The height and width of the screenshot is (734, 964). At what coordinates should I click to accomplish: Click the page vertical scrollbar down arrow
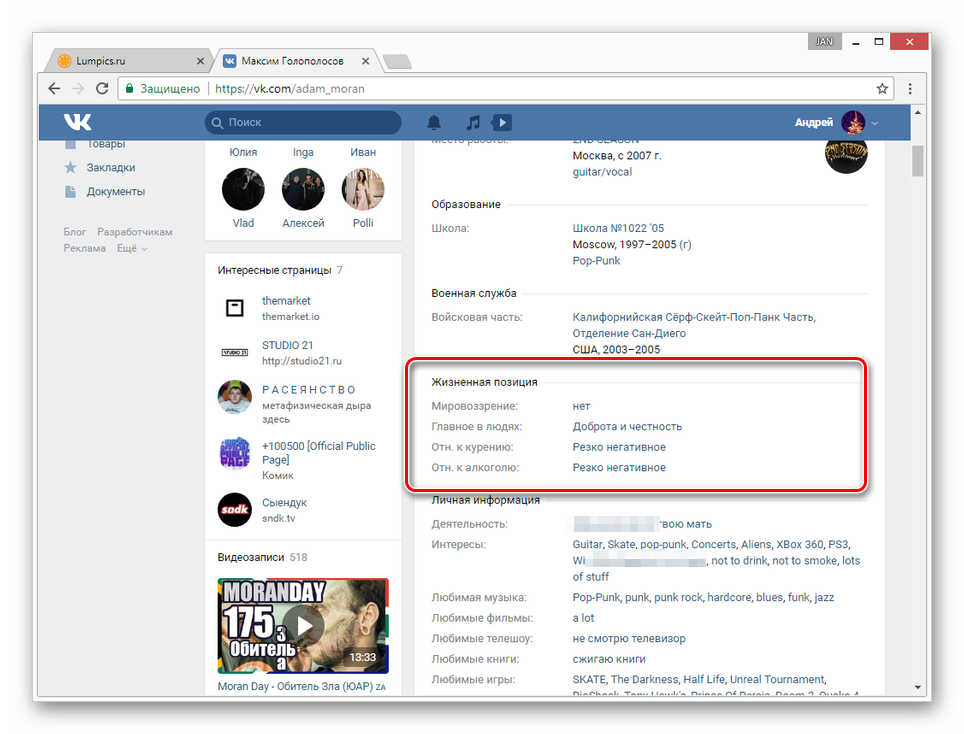(x=918, y=688)
